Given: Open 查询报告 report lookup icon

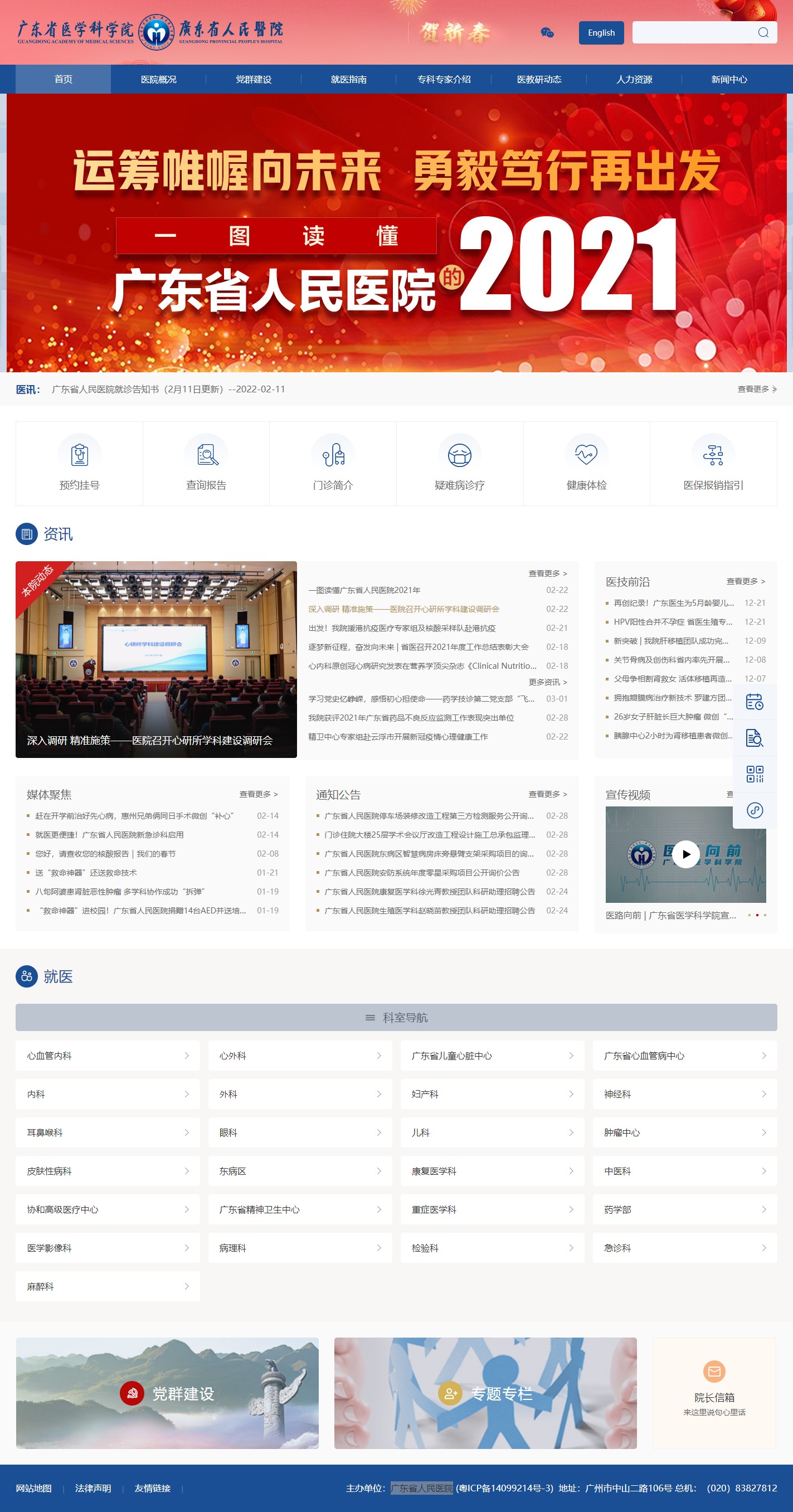Looking at the screenshot, I should tap(206, 455).
